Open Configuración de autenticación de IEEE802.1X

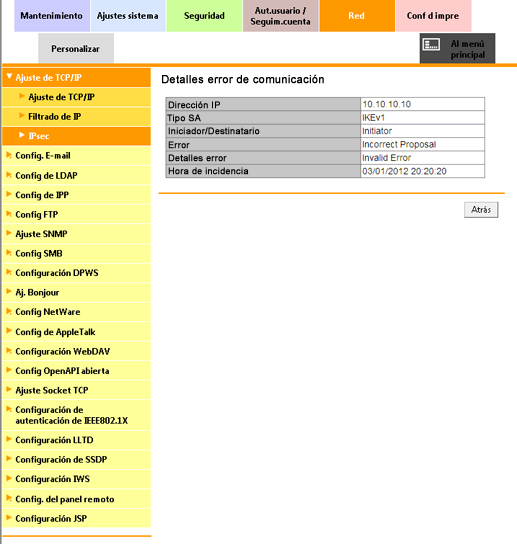click(x=76, y=415)
